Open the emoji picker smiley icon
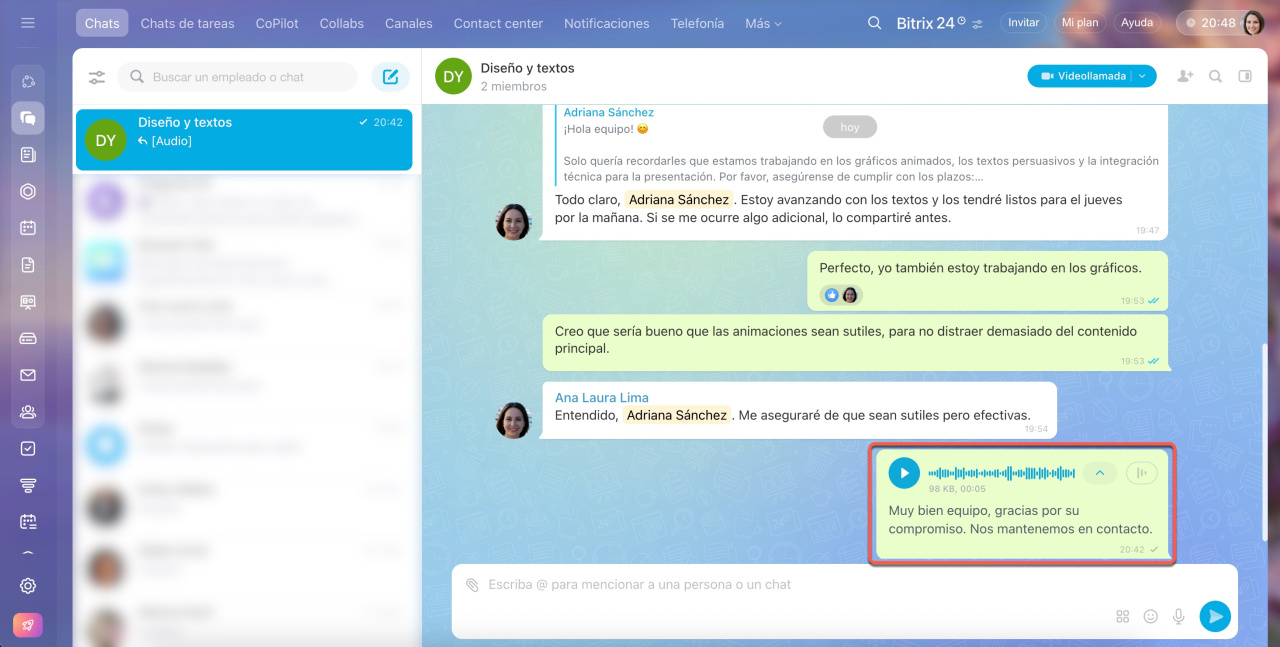Viewport: 1280px width, 647px height. [1151, 617]
